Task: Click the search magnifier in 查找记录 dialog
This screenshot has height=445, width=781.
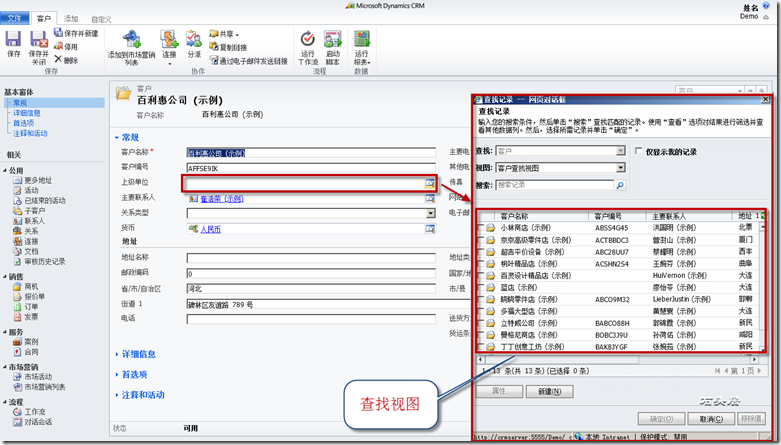Action: pyautogui.click(x=620, y=185)
